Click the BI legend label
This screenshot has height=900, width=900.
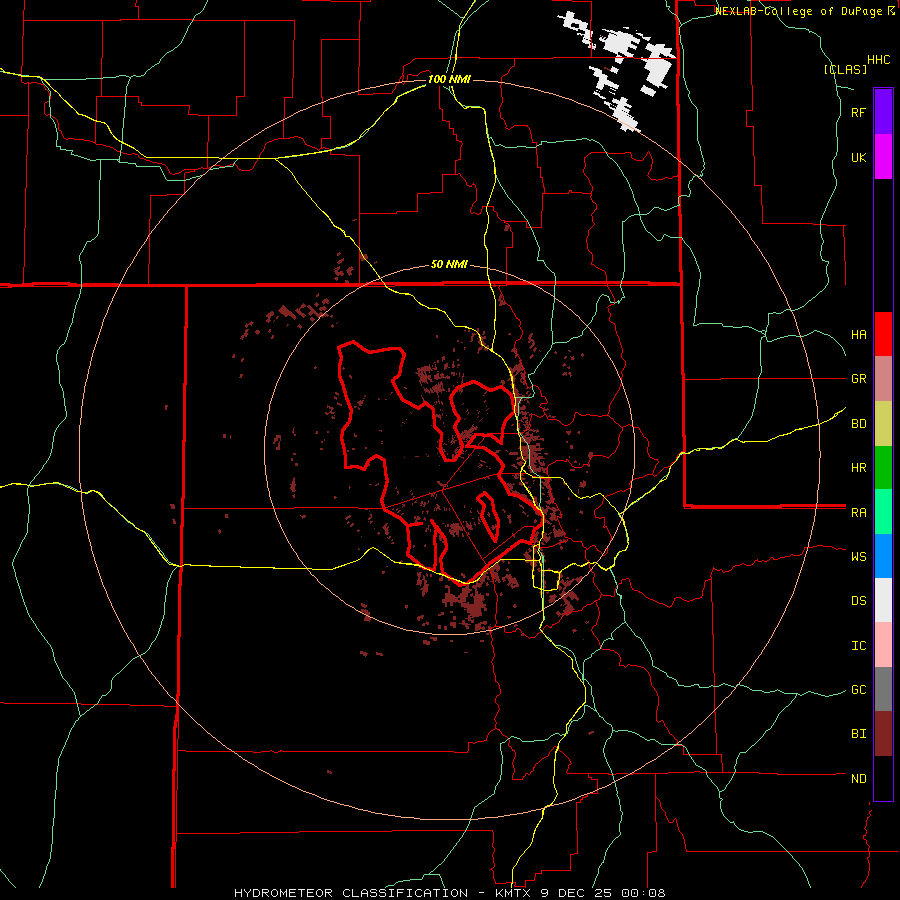(x=858, y=734)
